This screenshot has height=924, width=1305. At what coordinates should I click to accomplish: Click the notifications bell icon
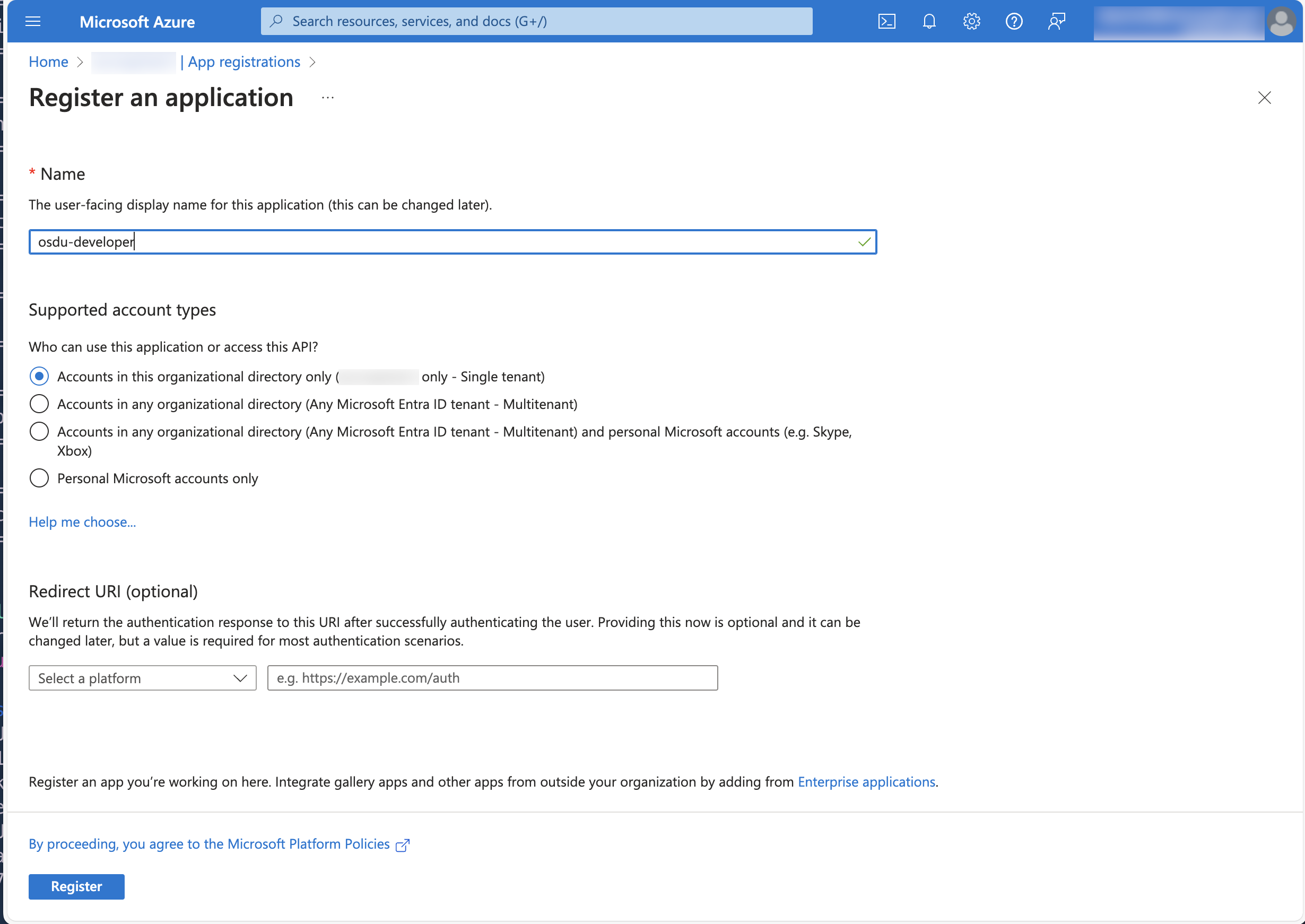[x=928, y=20]
